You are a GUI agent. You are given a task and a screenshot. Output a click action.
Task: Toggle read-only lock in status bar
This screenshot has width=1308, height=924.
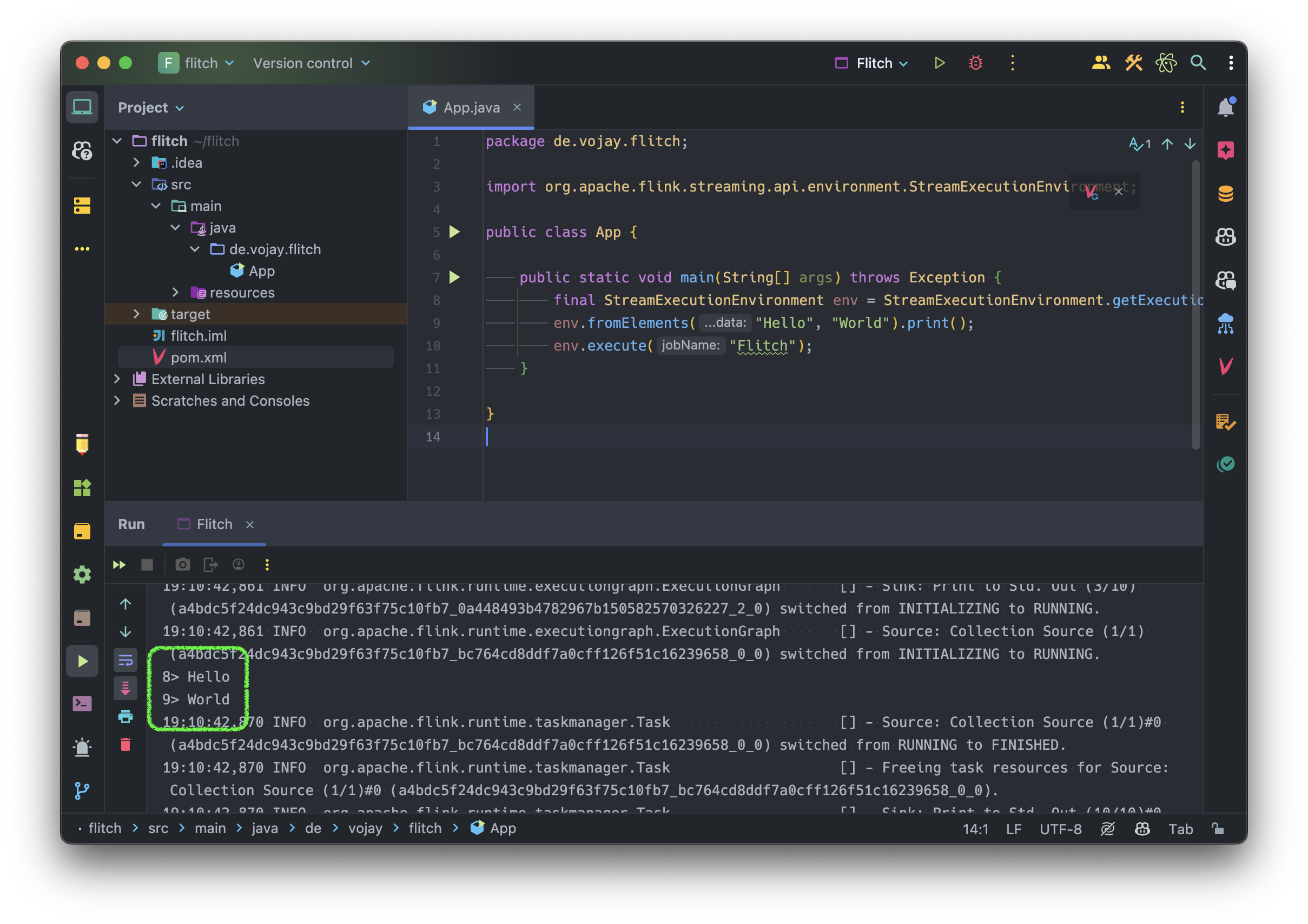pos(1218,829)
